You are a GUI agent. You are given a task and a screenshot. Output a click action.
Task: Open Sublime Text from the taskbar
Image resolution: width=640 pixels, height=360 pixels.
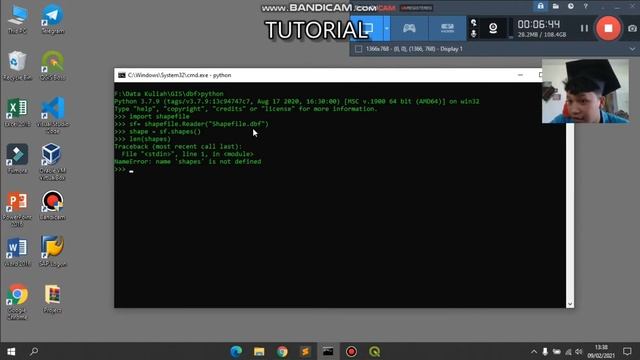(305, 351)
